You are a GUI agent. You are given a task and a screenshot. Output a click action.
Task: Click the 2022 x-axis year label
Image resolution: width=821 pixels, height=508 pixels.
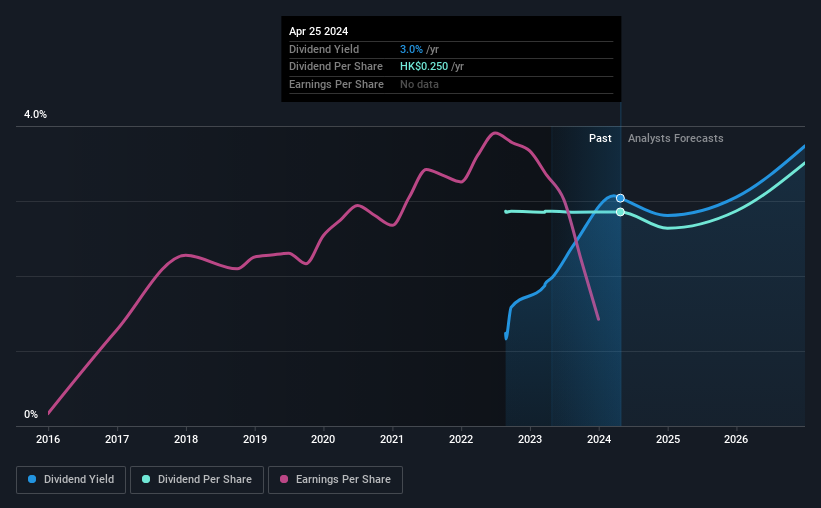click(x=461, y=439)
